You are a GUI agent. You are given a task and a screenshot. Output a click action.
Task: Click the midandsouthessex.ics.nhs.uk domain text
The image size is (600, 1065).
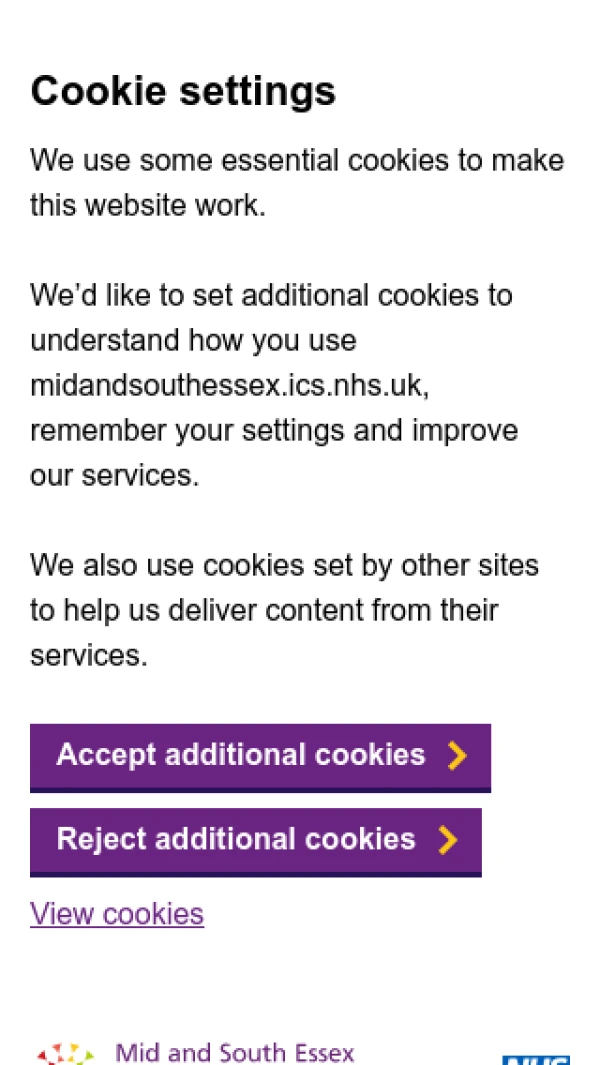pos(230,386)
